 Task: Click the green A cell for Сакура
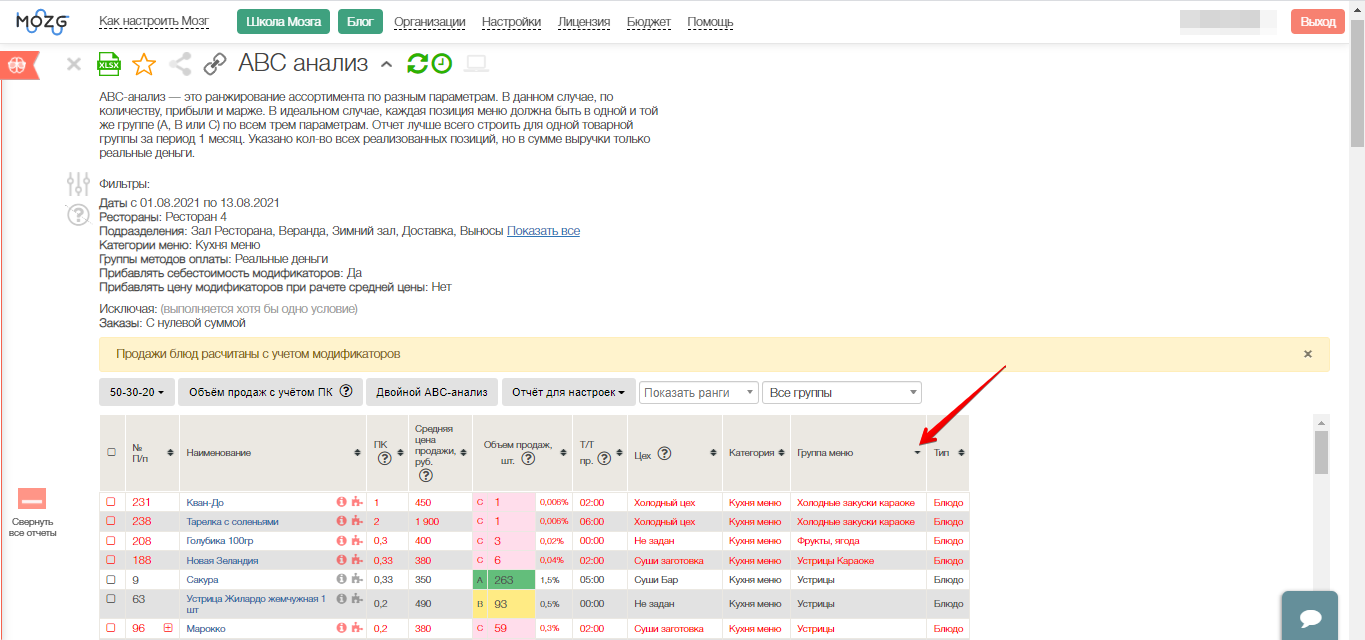pyautogui.click(x=480, y=579)
